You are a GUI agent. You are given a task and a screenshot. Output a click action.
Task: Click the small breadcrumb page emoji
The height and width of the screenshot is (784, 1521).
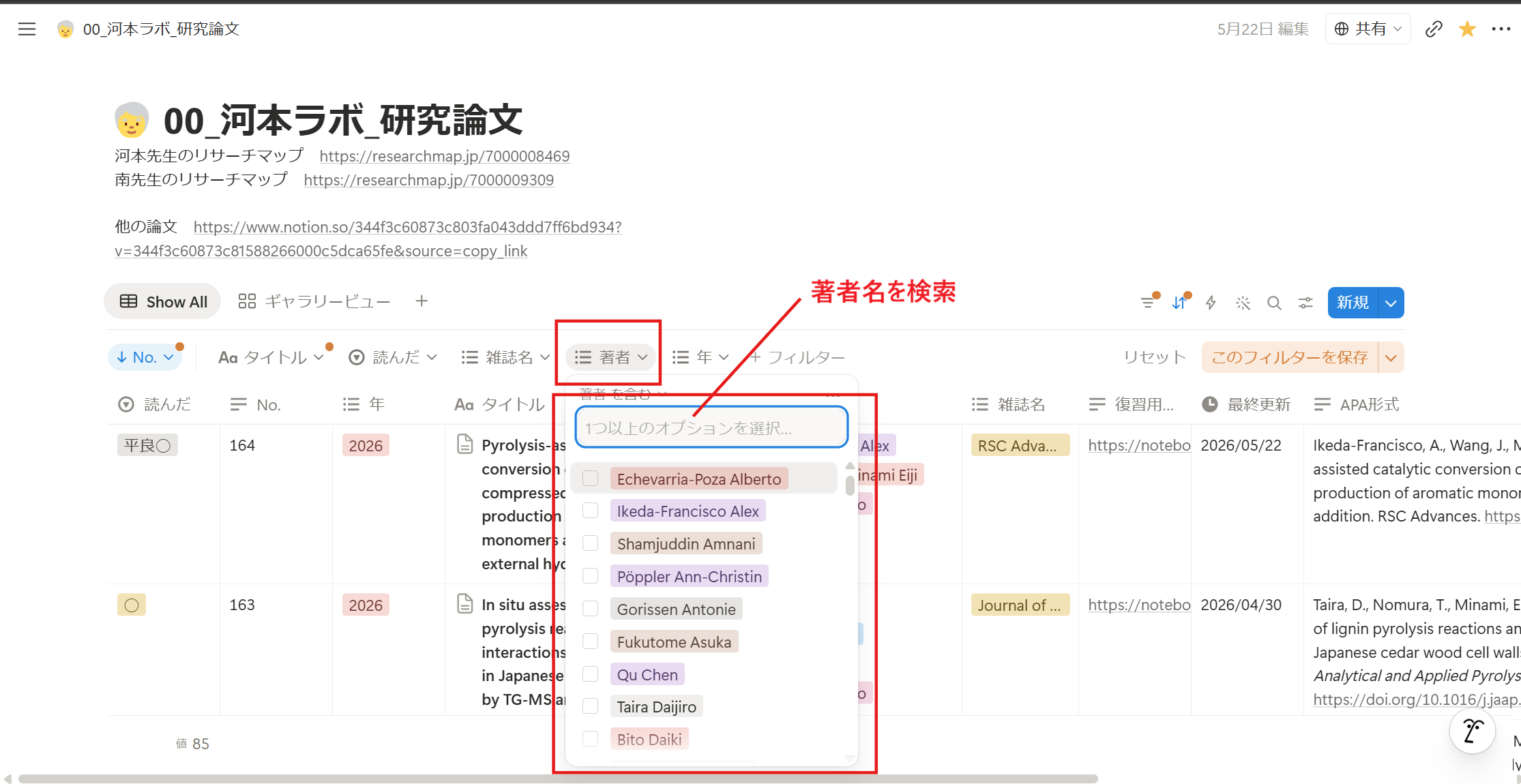[65, 29]
